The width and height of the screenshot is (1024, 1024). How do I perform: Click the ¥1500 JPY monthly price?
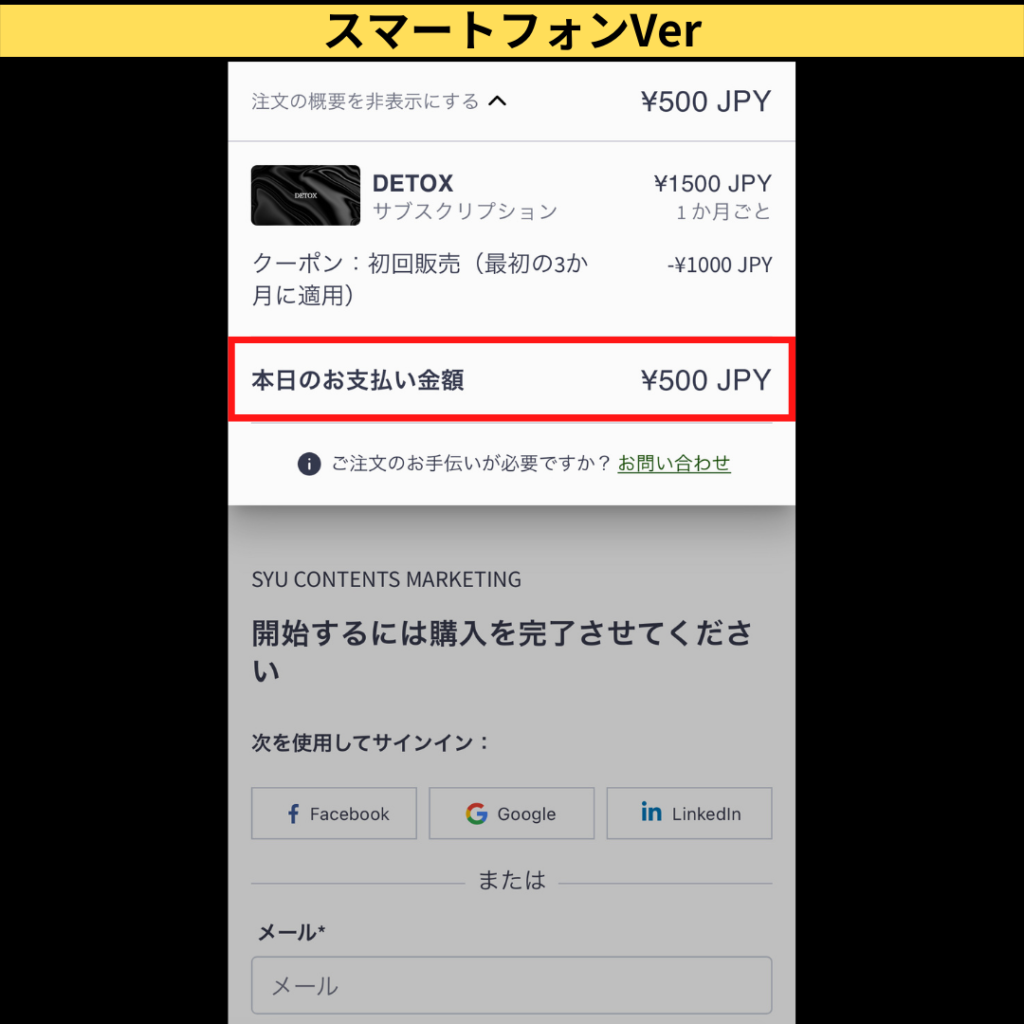click(712, 184)
